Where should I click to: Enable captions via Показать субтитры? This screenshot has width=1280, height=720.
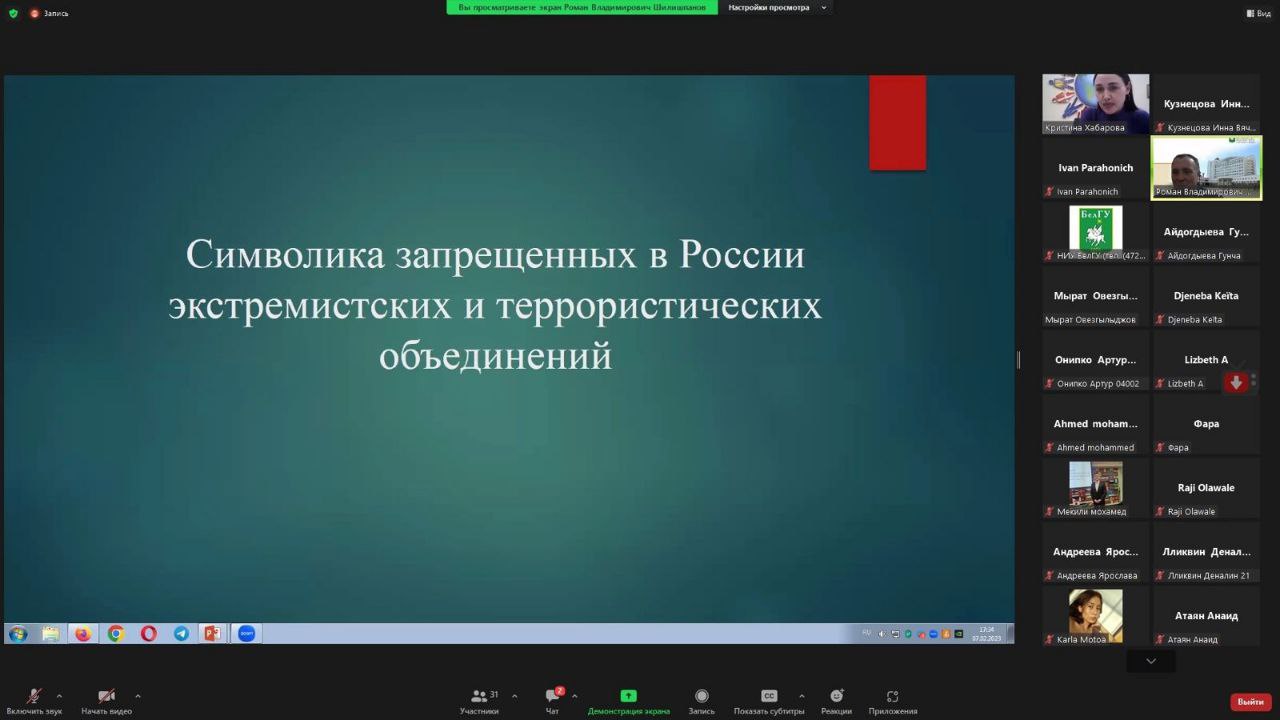coord(768,700)
